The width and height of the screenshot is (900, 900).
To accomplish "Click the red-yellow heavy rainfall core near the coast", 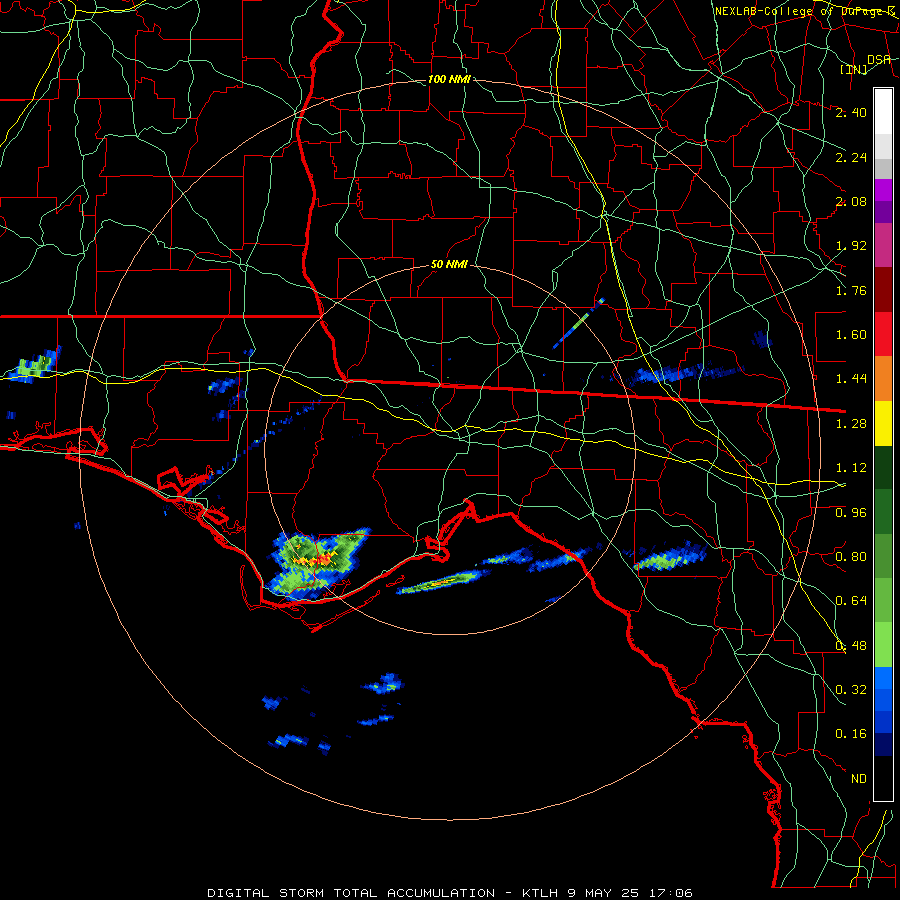I will click(314, 559).
